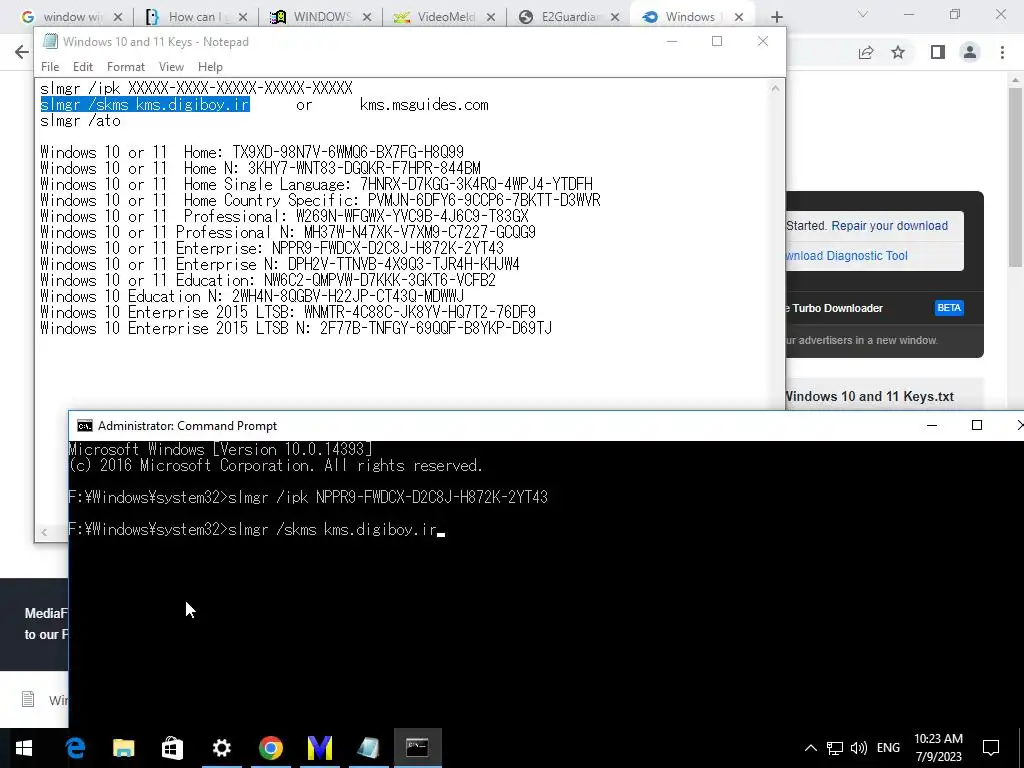Click the Notepad window title icon
This screenshot has height=768, width=1024.
coord(50,41)
